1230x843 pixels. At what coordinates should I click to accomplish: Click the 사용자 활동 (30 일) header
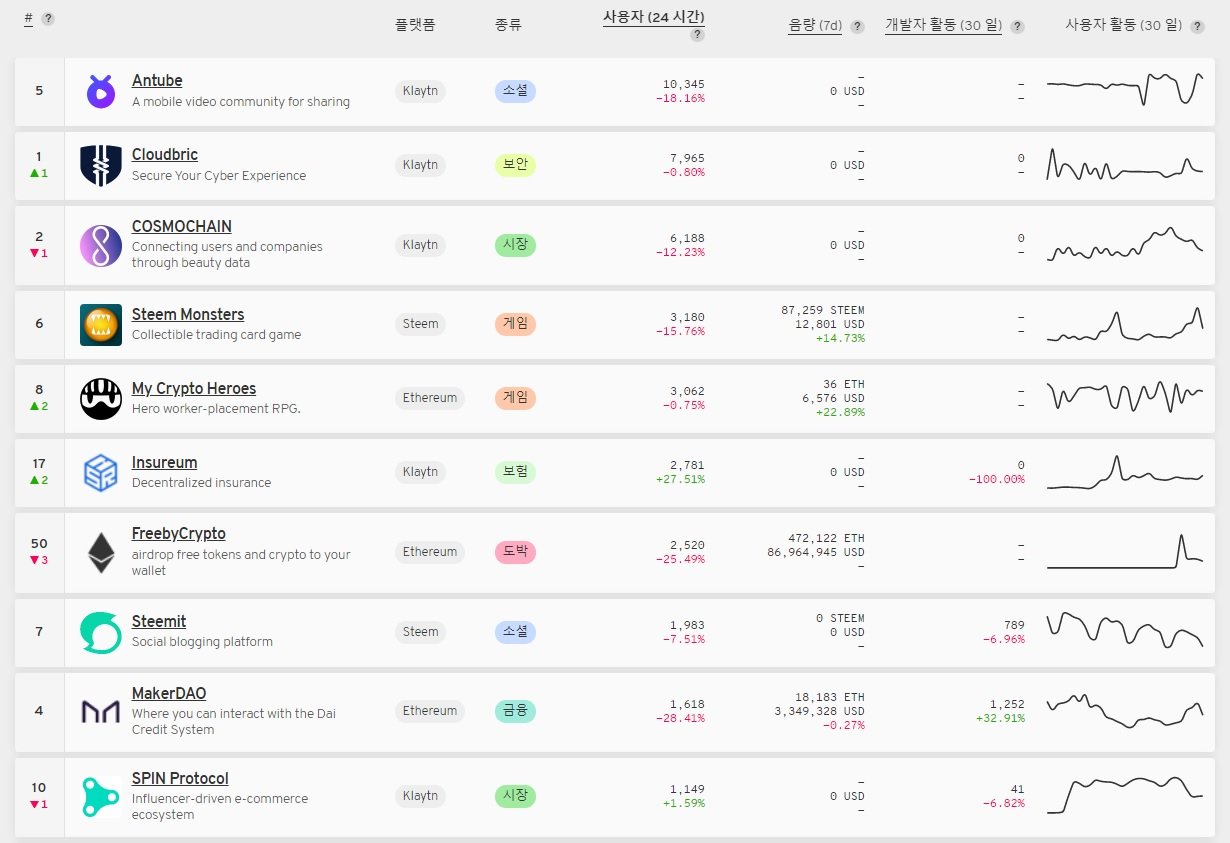1124,26
